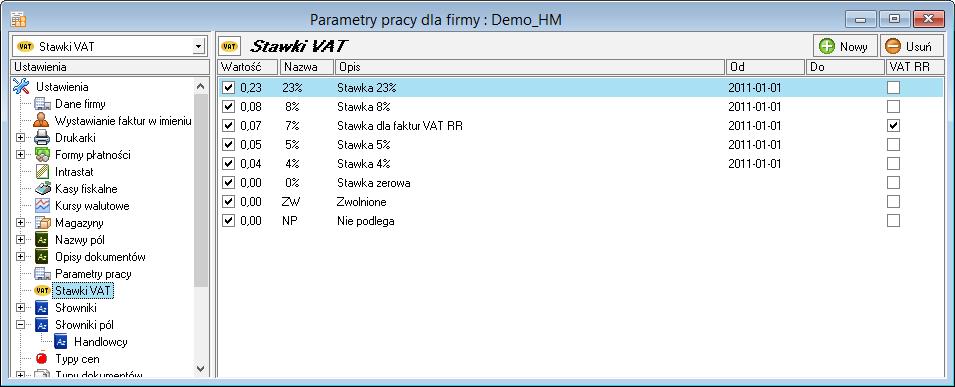This screenshot has width=955, height=387.
Task: Expand the Słowniki tree node
Action: click(x=21, y=308)
